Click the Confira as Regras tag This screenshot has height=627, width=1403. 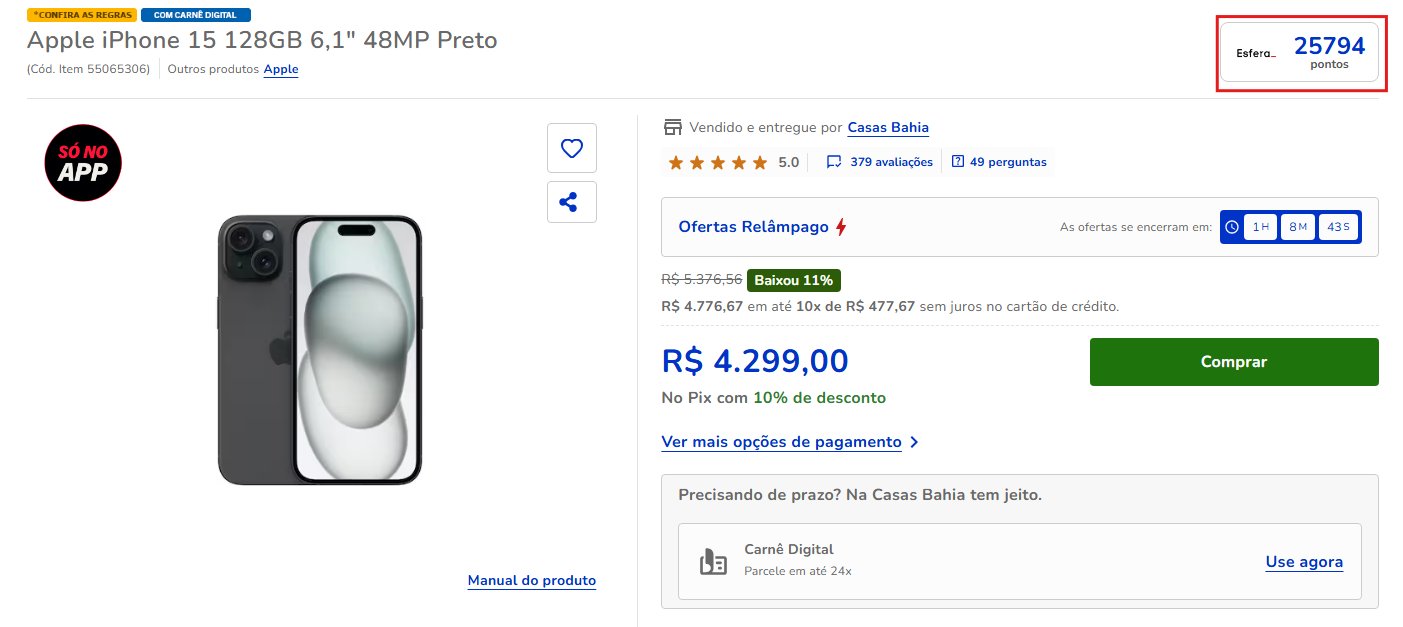click(x=81, y=15)
